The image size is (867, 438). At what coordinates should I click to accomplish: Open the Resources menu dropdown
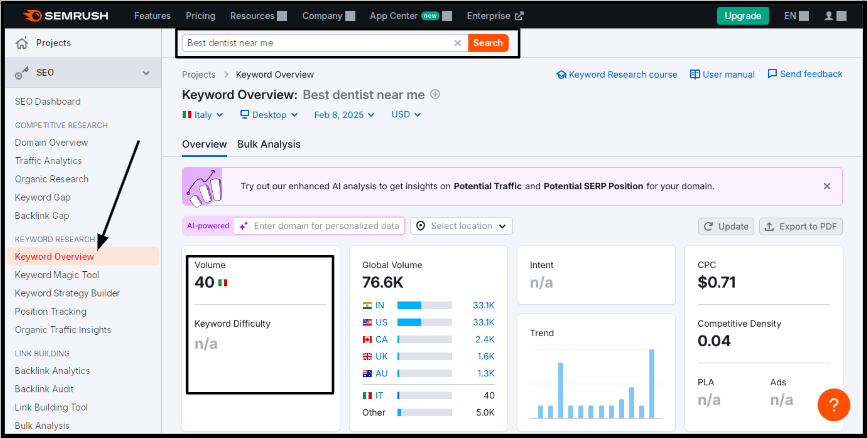tap(258, 16)
